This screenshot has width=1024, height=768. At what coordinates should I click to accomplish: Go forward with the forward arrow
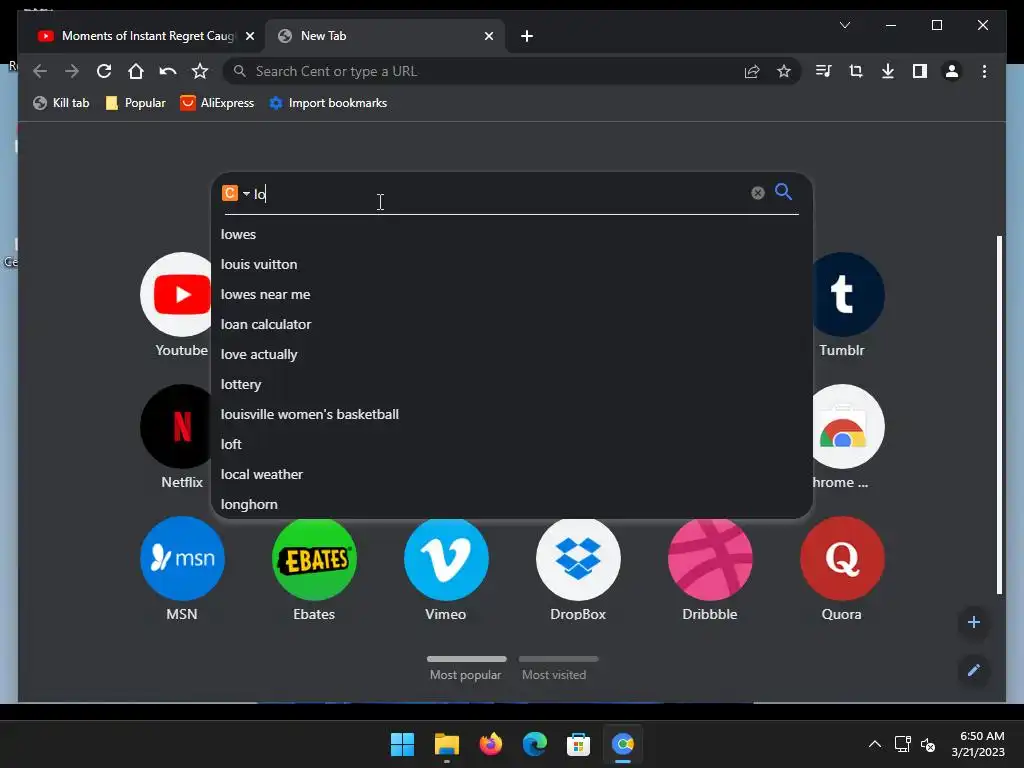(x=72, y=71)
